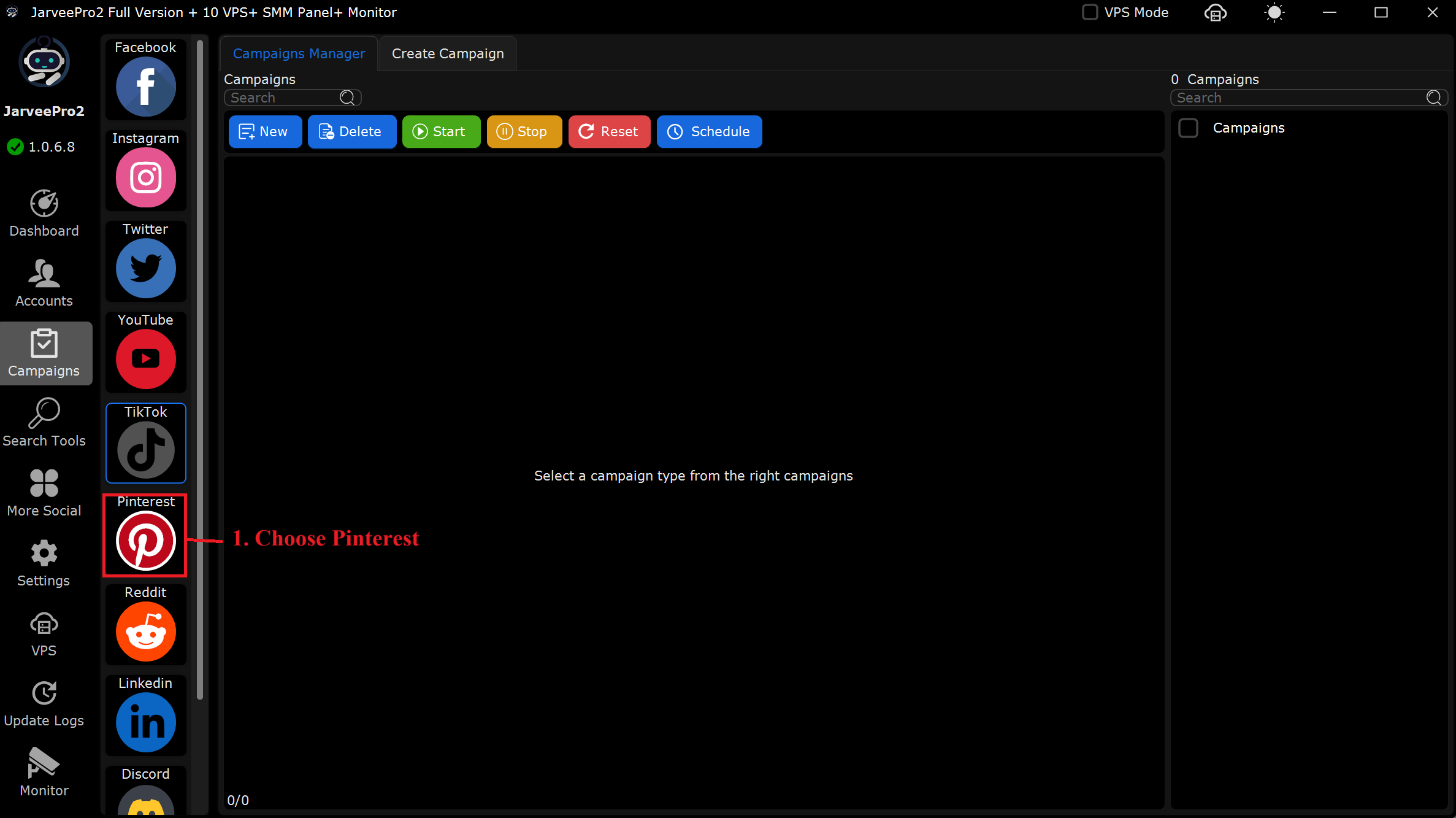
Task: Open the Facebook platform icon
Action: 145,87
